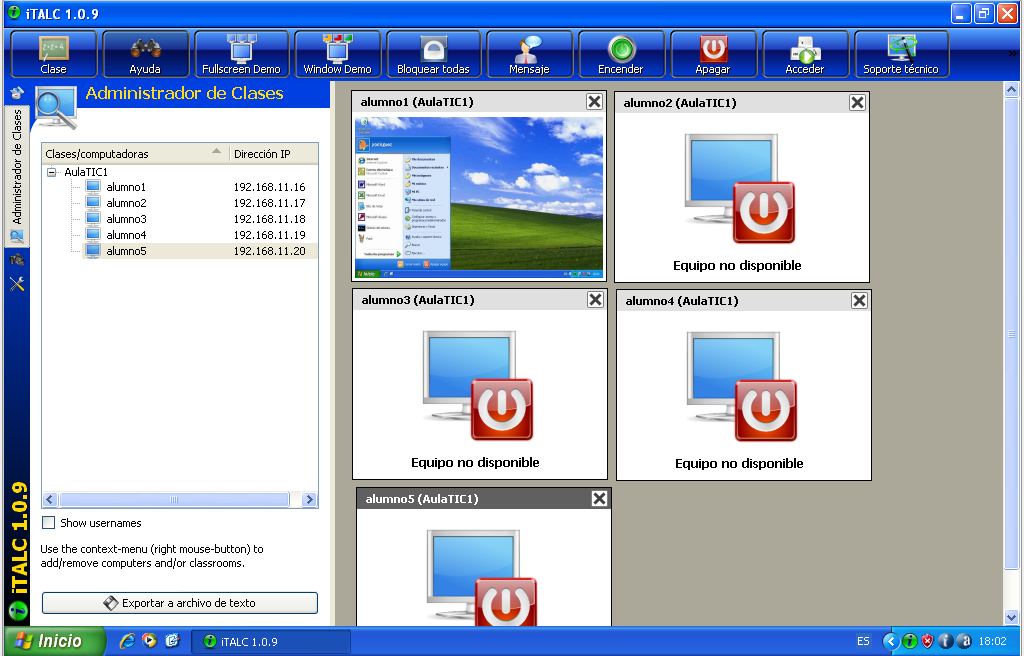Viewport: 1024px width, 656px height.
Task: Select alumno3 in the computer list
Action: [126, 219]
